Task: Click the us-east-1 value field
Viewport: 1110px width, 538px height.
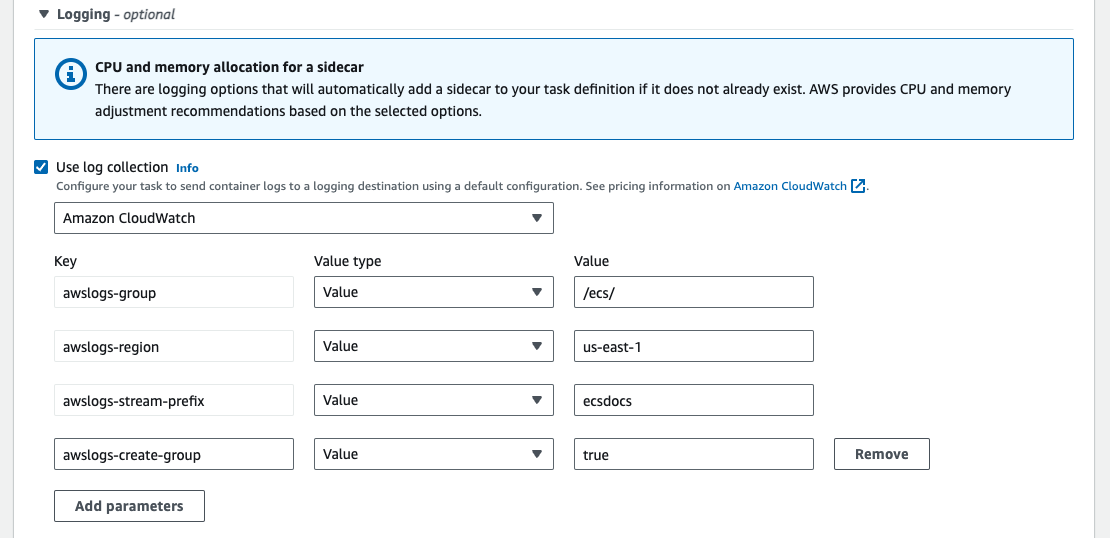Action: [694, 346]
